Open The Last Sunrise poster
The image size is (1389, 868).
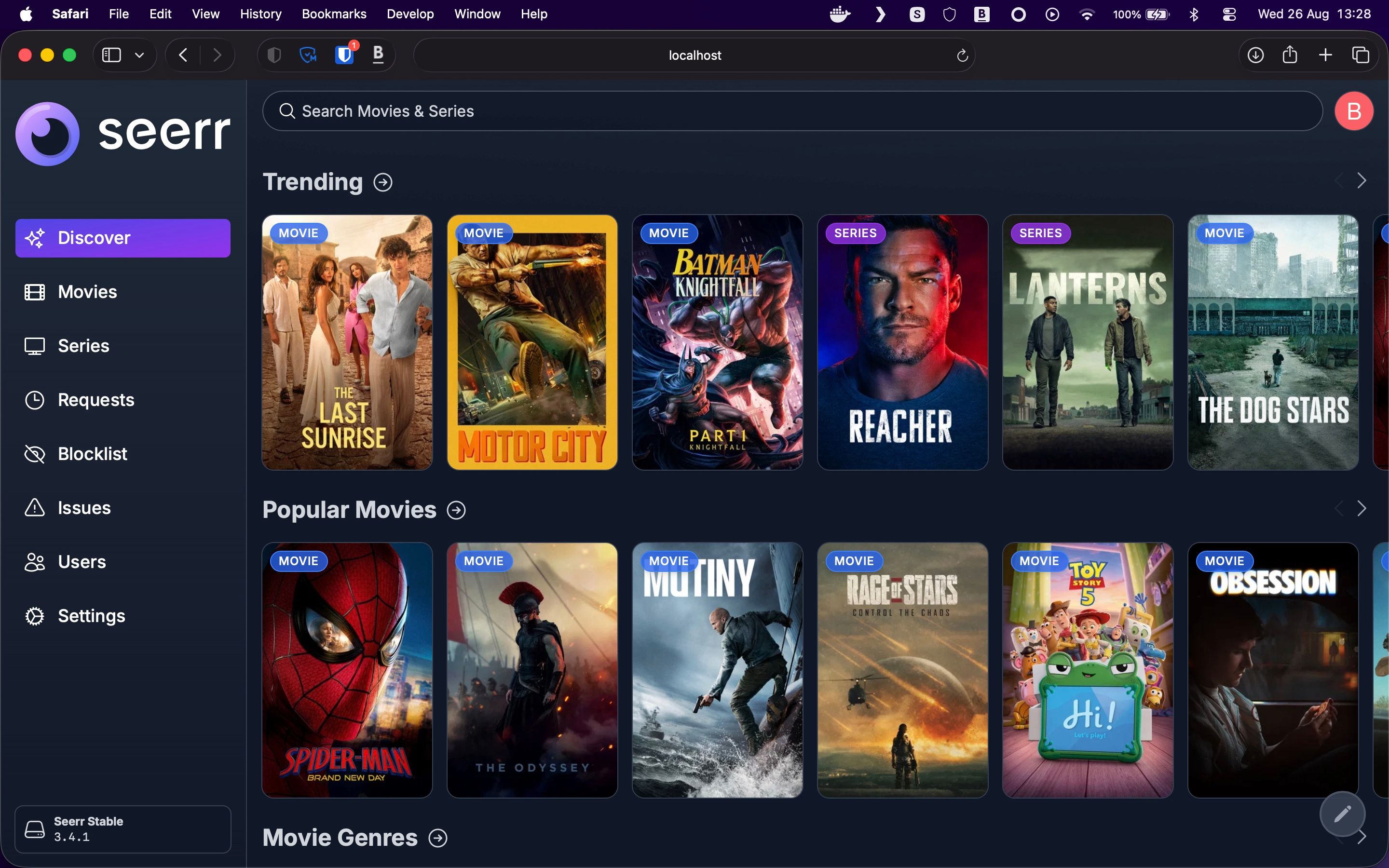[347, 342]
